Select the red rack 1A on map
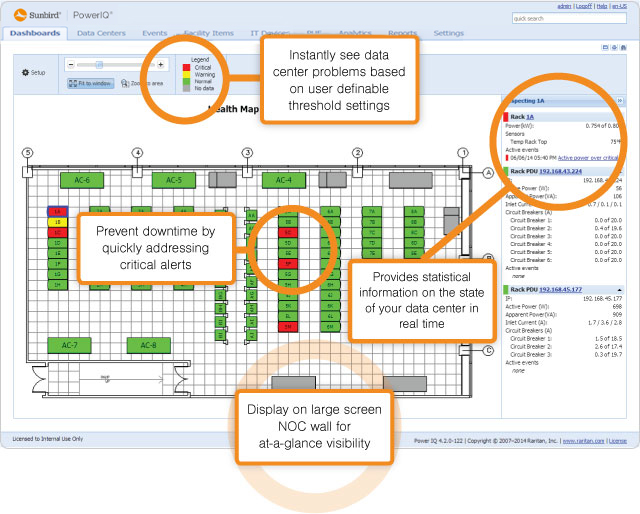 click(58, 212)
